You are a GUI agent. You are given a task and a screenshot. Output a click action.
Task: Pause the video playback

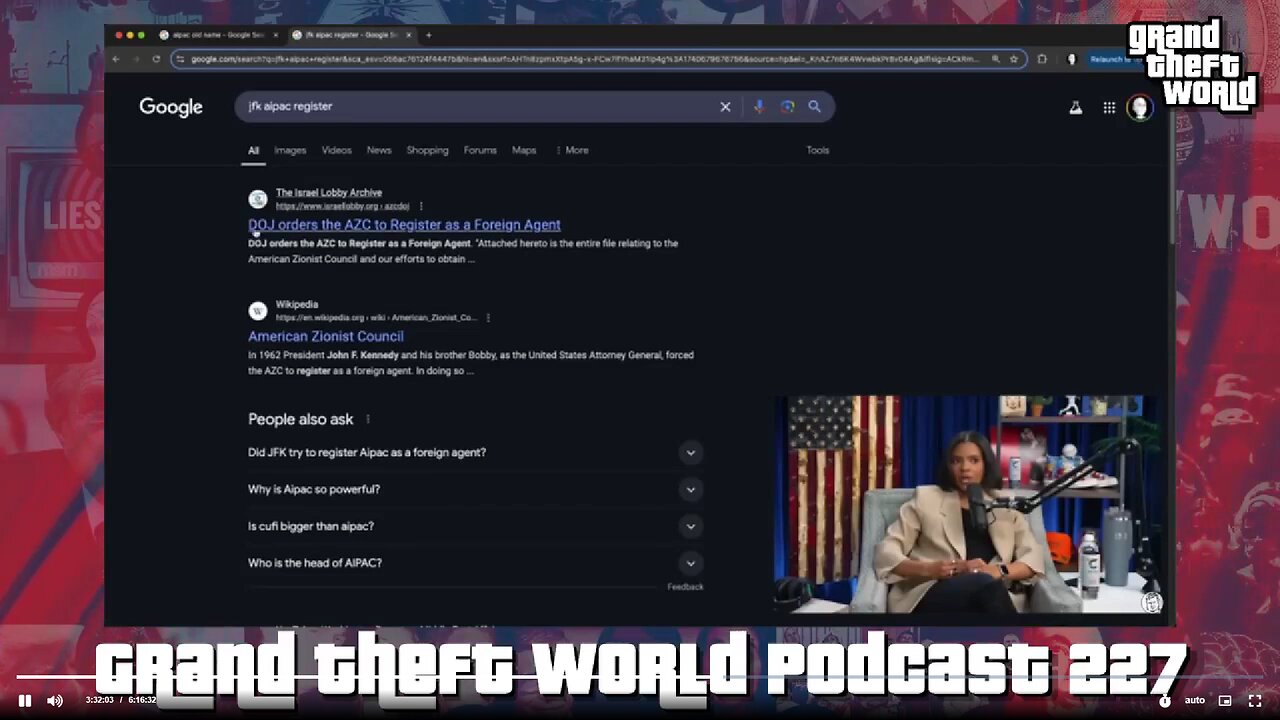[x=25, y=701]
